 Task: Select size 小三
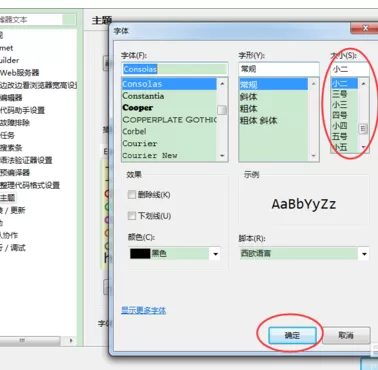click(x=344, y=105)
